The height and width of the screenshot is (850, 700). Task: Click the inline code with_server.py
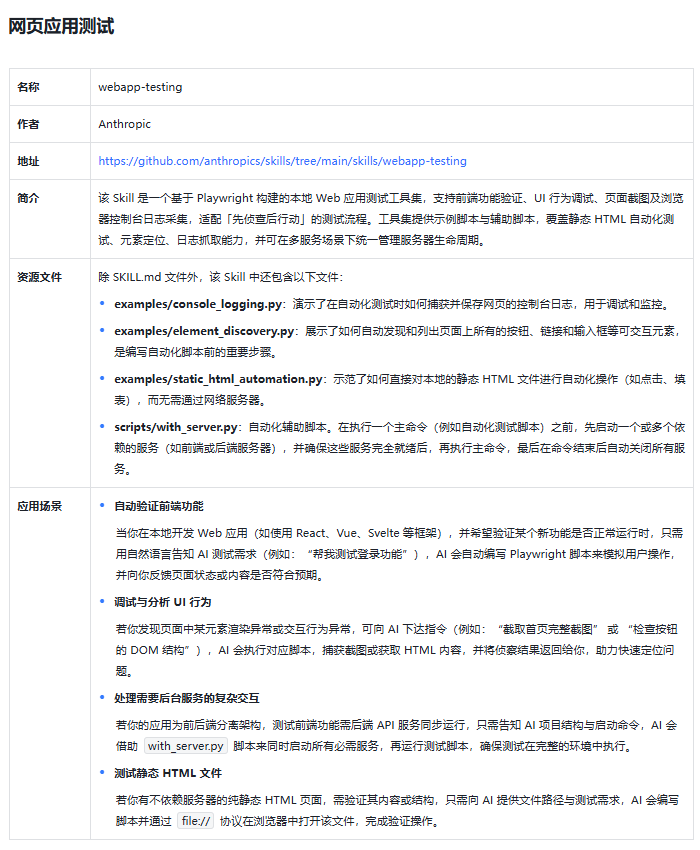tap(186, 746)
